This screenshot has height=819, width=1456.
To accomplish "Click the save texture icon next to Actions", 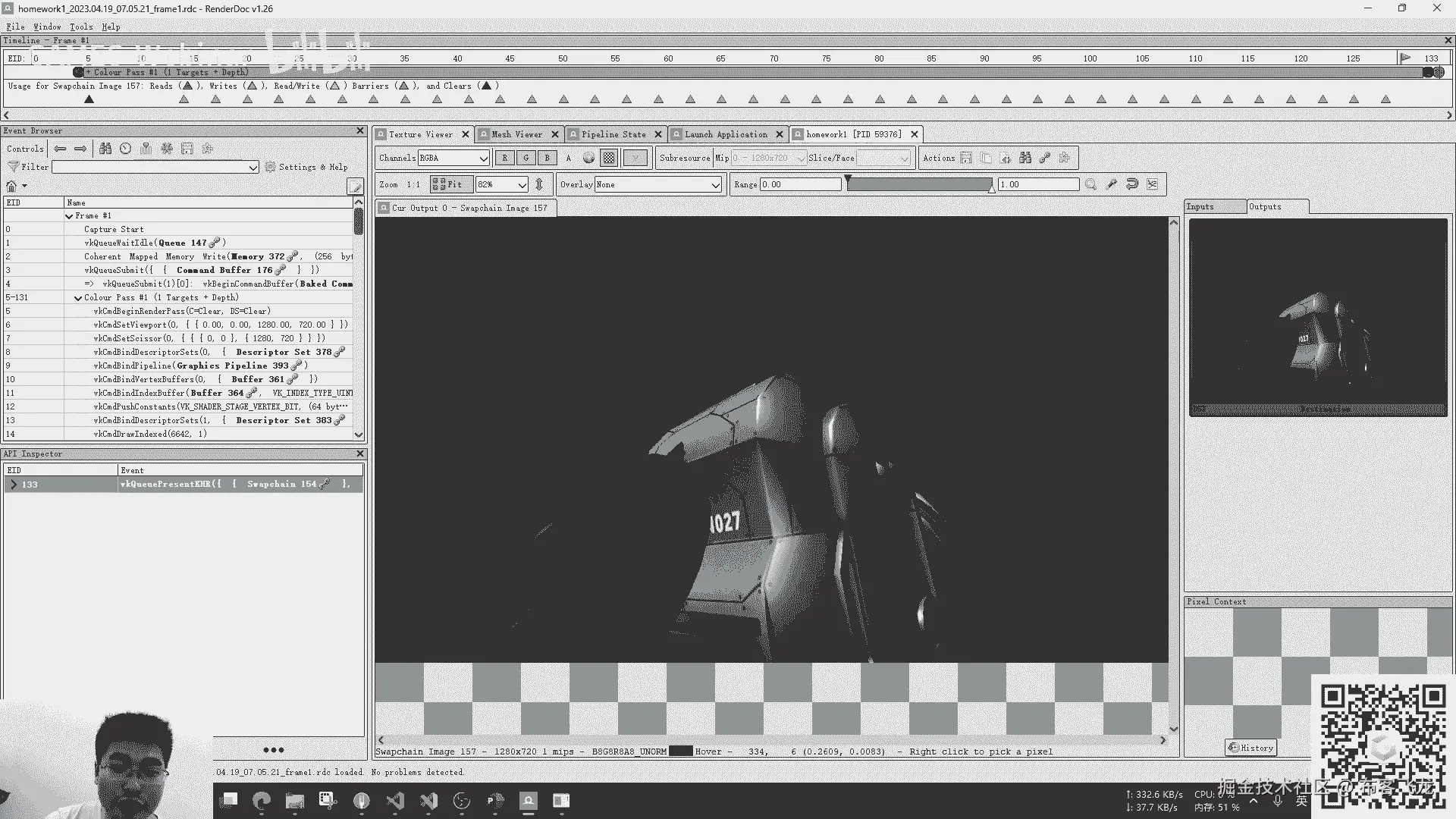I will [x=965, y=158].
